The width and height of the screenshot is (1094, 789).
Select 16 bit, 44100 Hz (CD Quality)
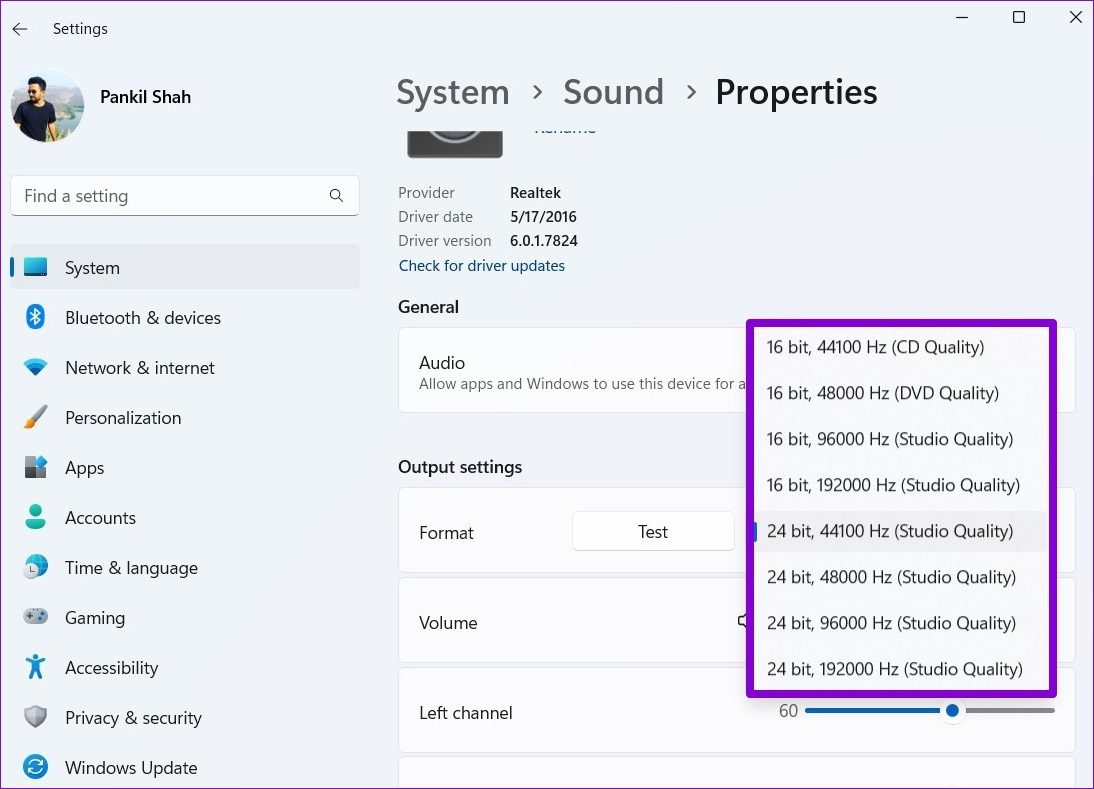pyautogui.click(x=875, y=347)
